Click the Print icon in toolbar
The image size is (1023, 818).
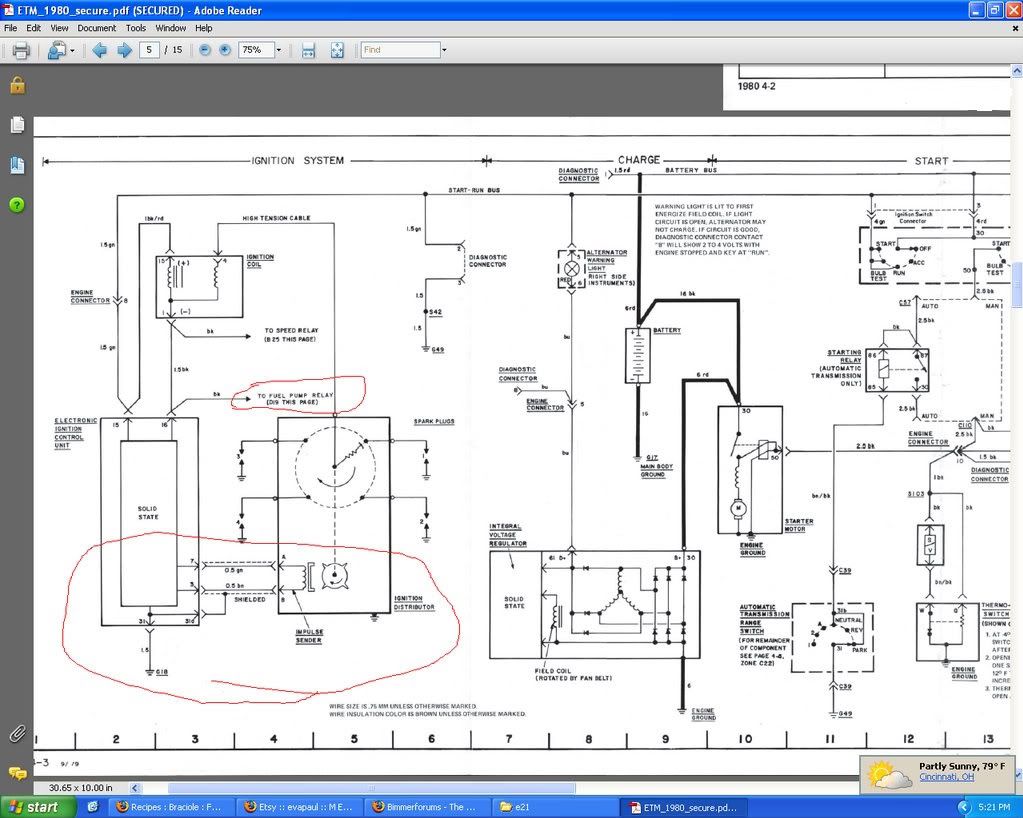point(21,50)
